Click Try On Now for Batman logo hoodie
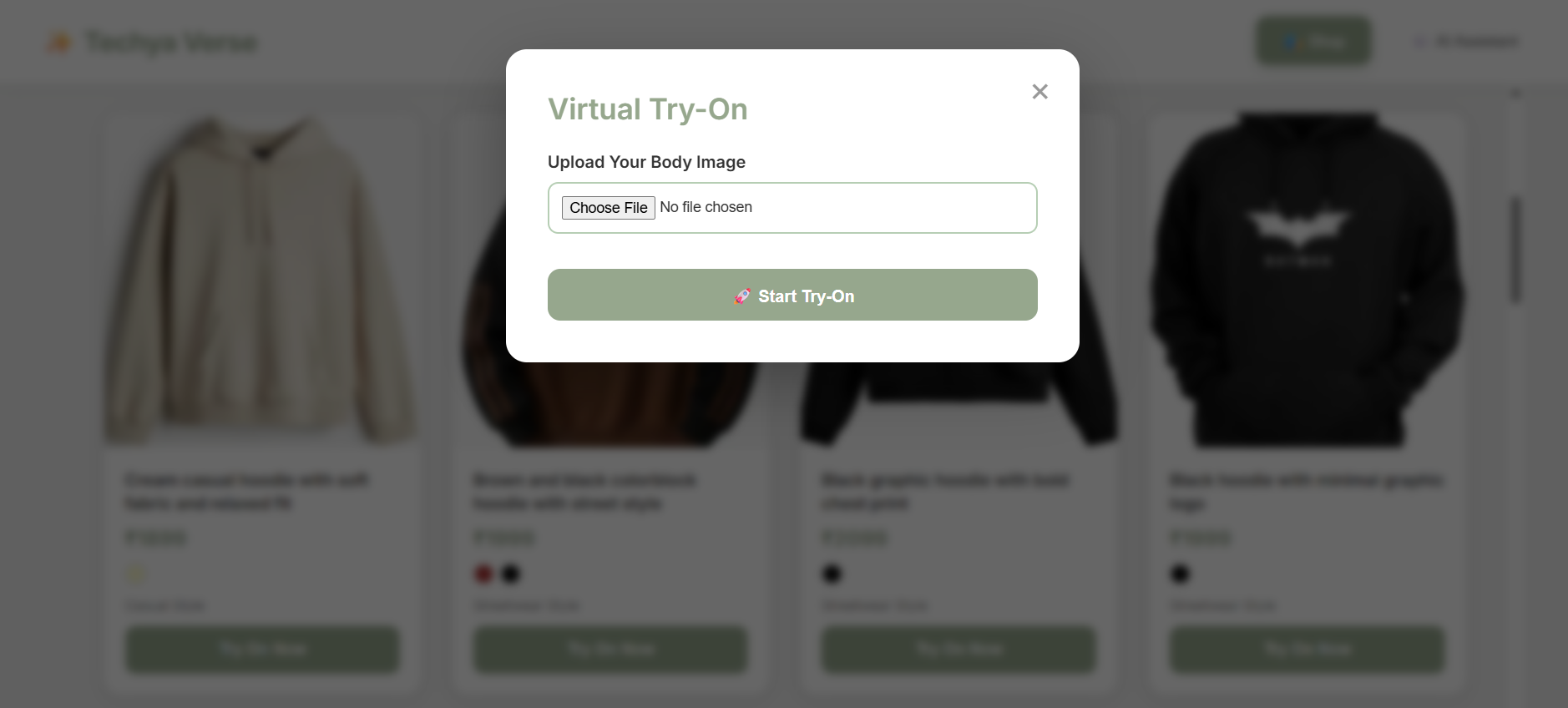This screenshot has width=1568, height=708. (1307, 650)
